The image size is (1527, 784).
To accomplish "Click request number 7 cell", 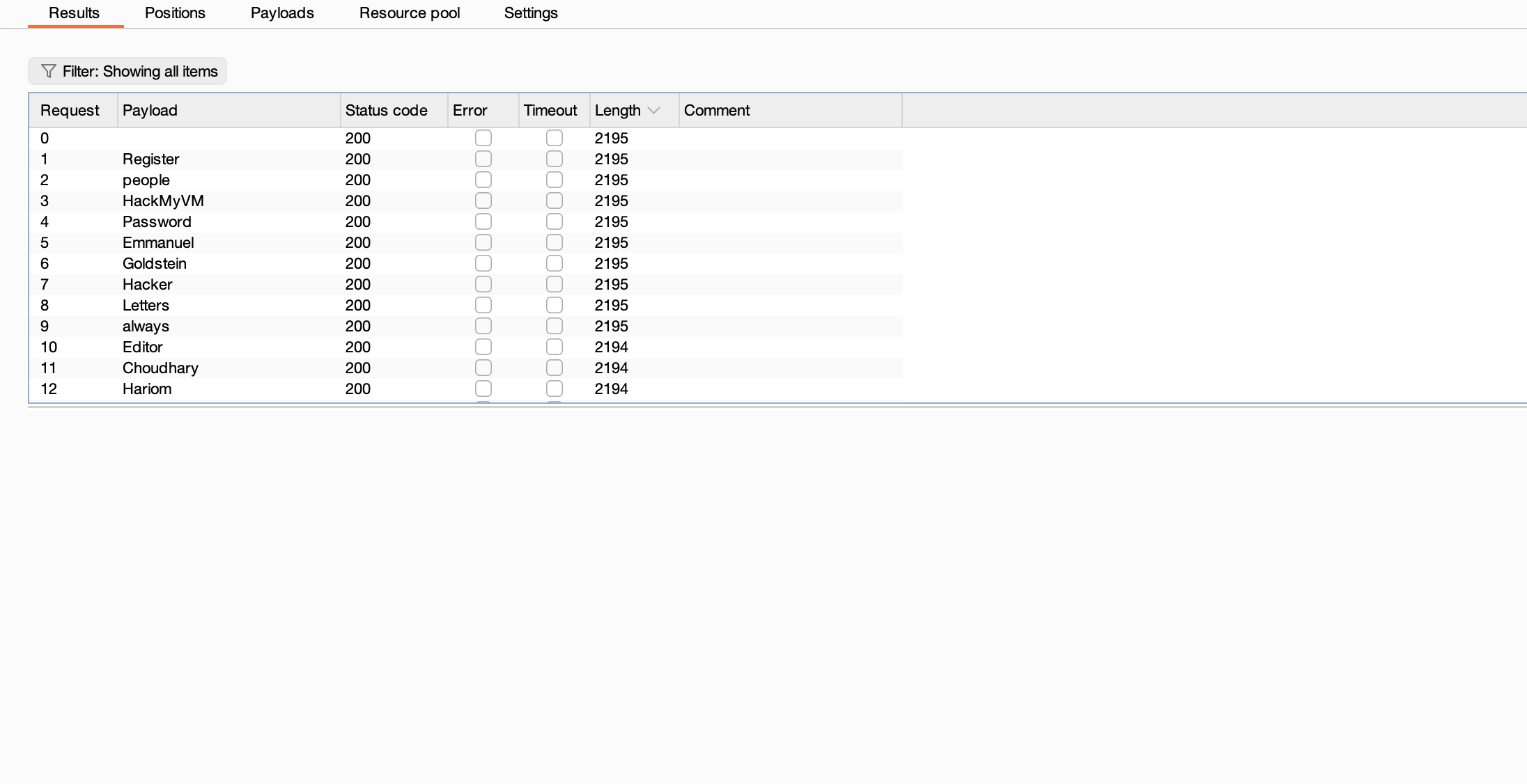I will coord(73,284).
